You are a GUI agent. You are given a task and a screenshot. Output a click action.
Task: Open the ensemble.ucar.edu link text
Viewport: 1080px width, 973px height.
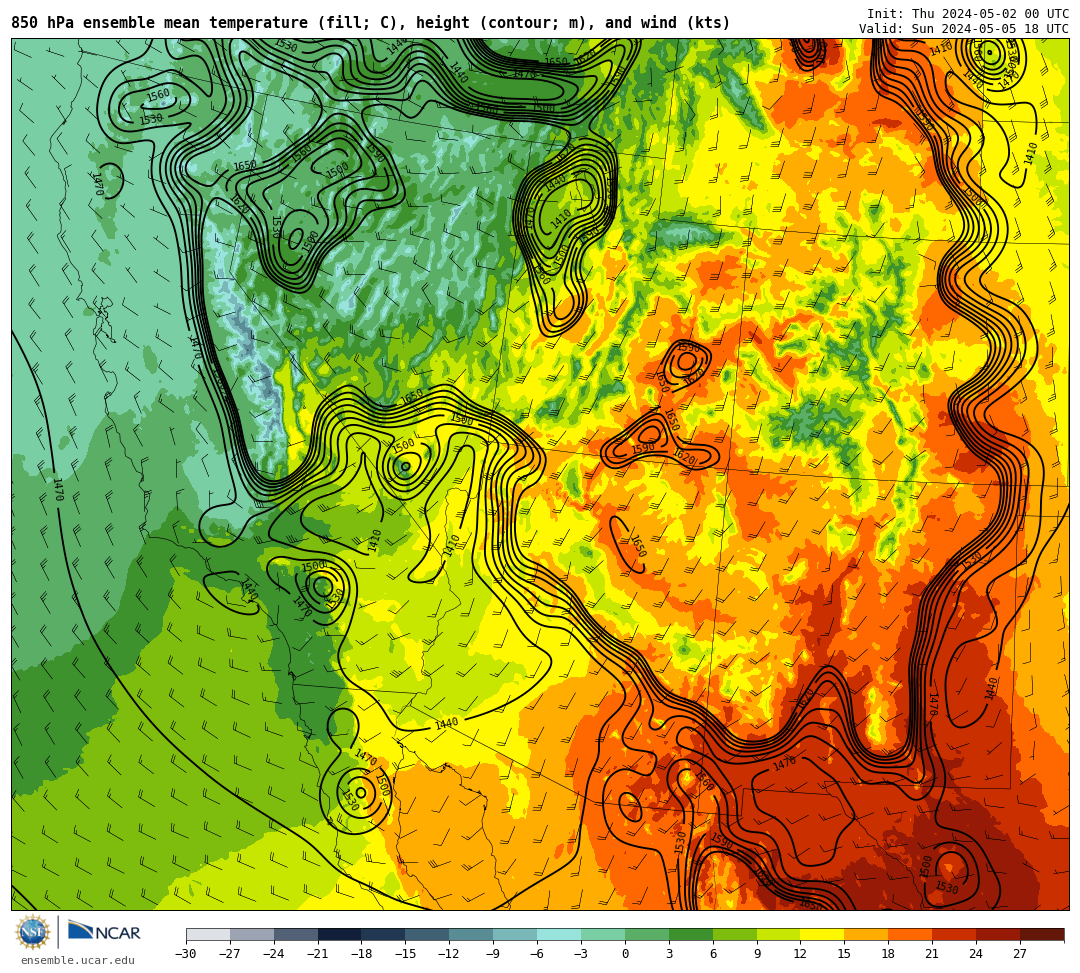(77, 960)
